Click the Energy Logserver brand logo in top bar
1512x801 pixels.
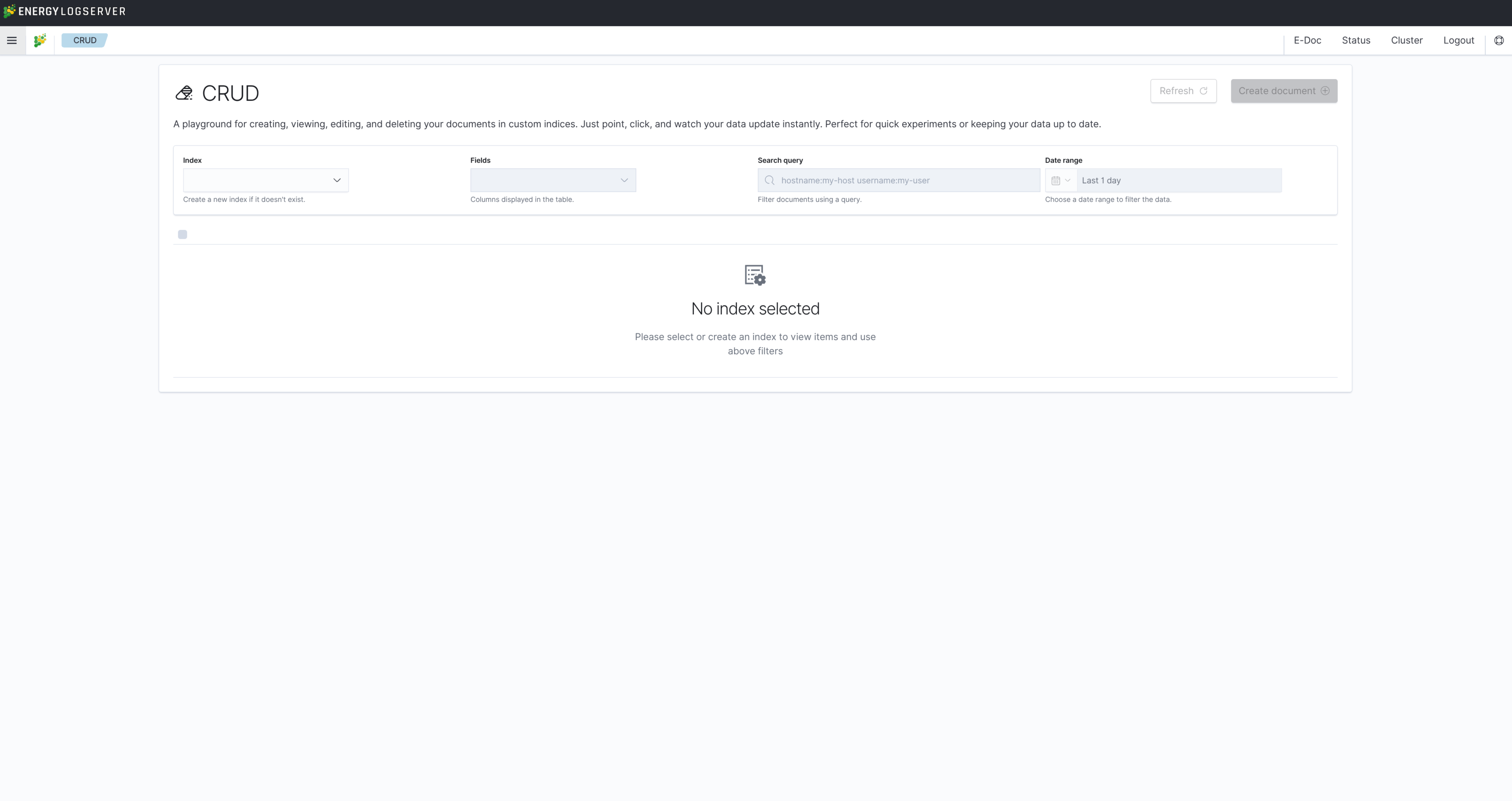[64, 11]
